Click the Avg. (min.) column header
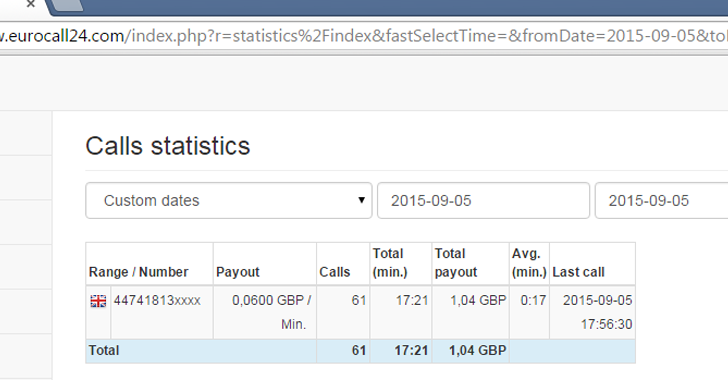The width and height of the screenshot is (728, 380). (529, 263)
